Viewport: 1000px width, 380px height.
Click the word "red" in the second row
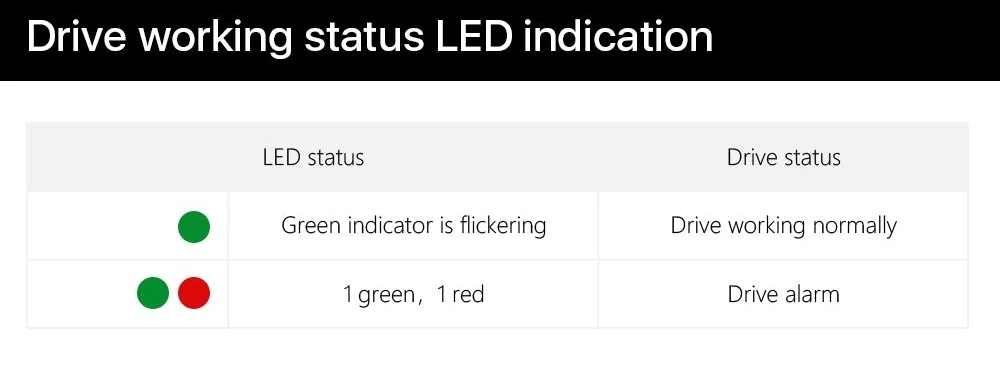(x=468, y=295)
